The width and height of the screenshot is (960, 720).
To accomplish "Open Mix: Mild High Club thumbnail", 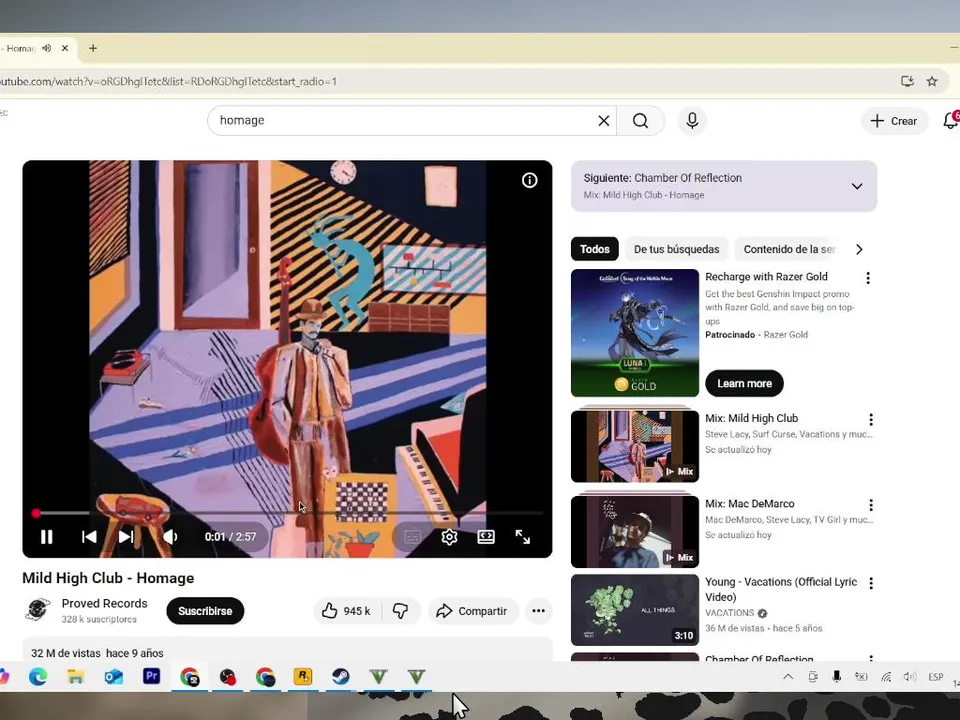I will coord(635,446).
